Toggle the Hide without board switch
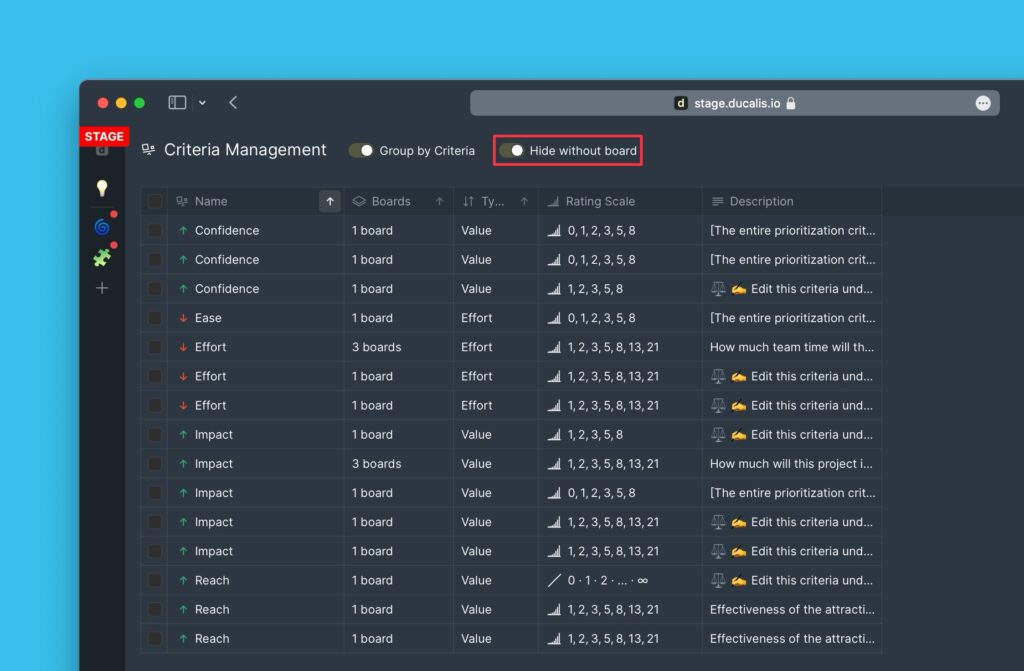The height and width of the screenshot is (671, 1024). point(512,150)
